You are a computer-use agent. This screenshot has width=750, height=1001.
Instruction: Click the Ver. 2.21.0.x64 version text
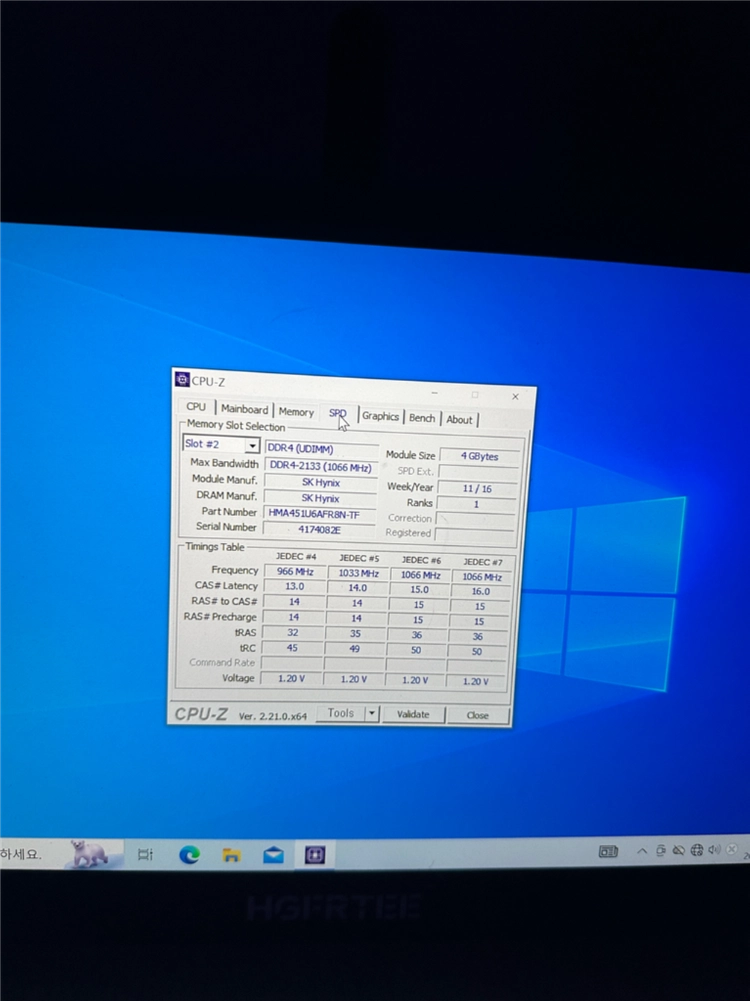[273, 716]
